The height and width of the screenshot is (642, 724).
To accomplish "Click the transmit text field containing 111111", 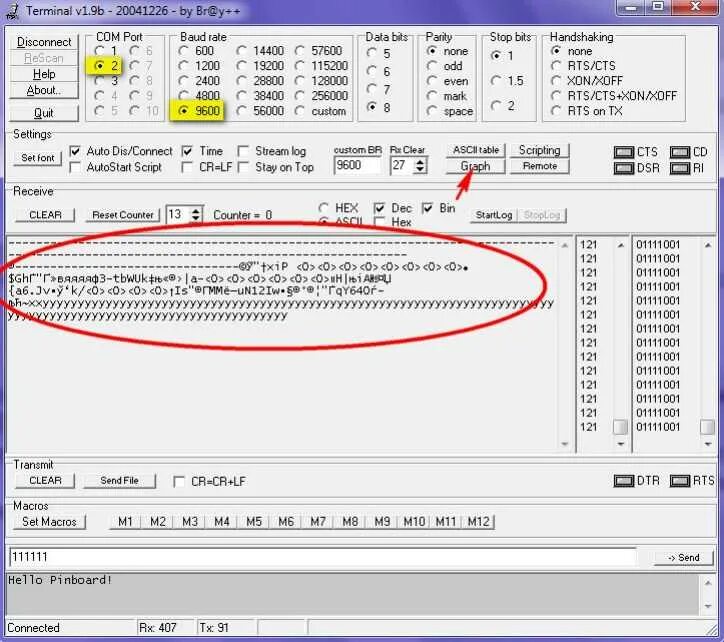I will 323,557.
